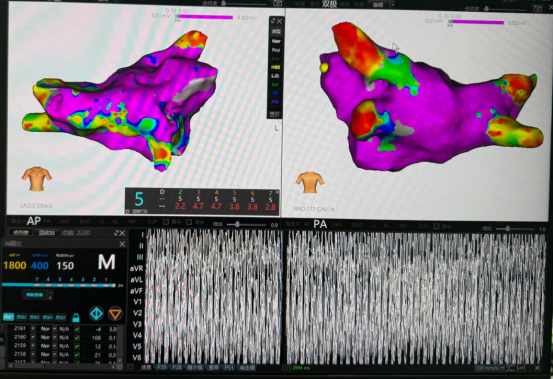Open the map mode dropdown in top toolbar
Screen dimensions: 553x379
[380, 5]
